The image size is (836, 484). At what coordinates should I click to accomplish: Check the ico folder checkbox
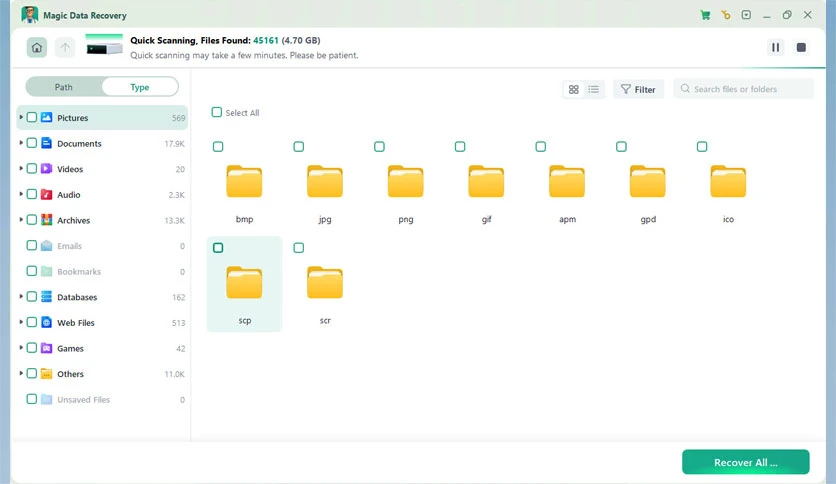[x=702, y=147]
